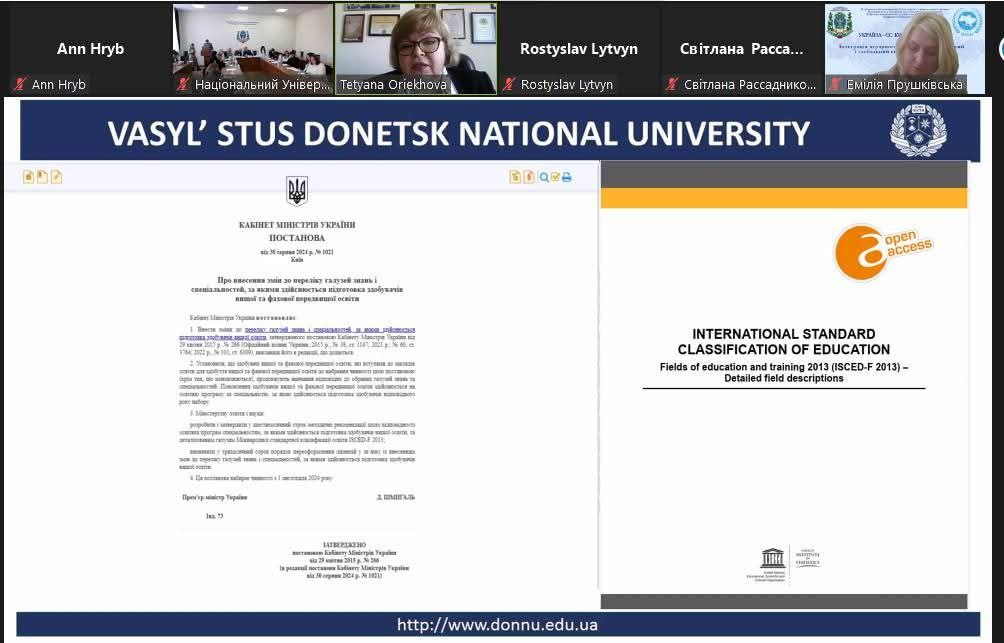1004x643 pixels.
Task: Click the VASYL' STUS DONETSK NATIONAL UNIVERSITY heading
Action: coord(458,133)
